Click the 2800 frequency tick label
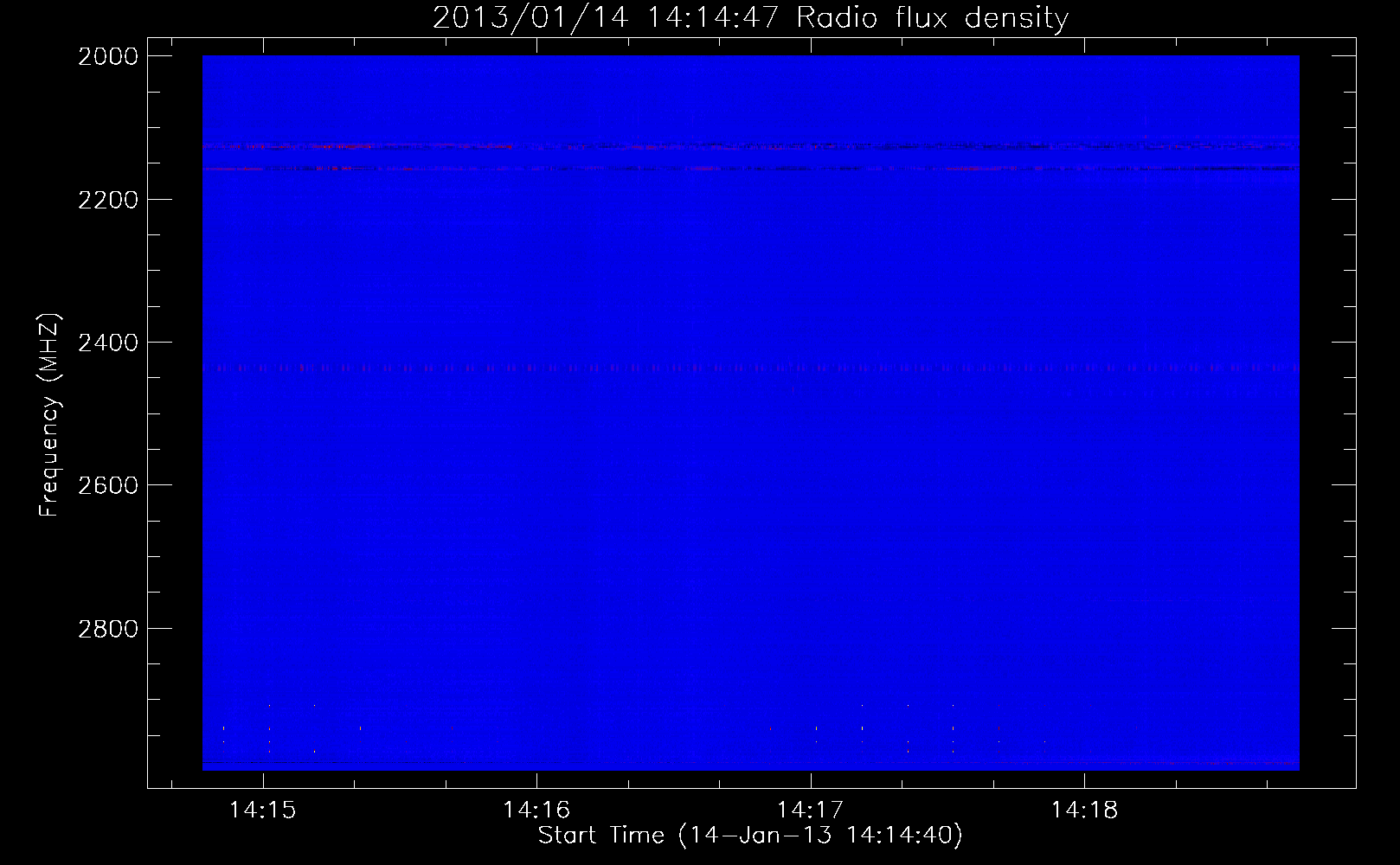The height and width of the screenshot is (865, 1400). coord(108,629)
